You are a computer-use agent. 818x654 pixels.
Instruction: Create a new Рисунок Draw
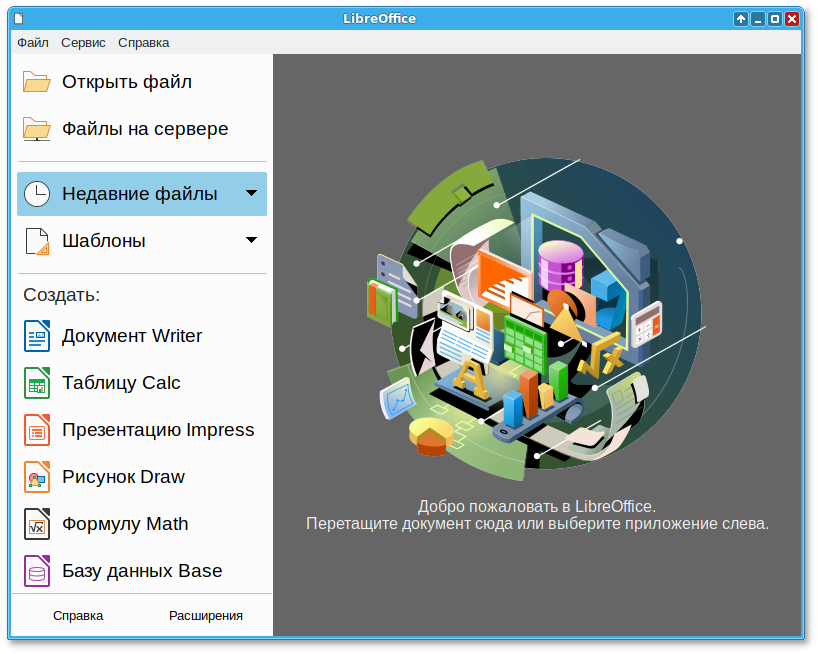point(142,477)
